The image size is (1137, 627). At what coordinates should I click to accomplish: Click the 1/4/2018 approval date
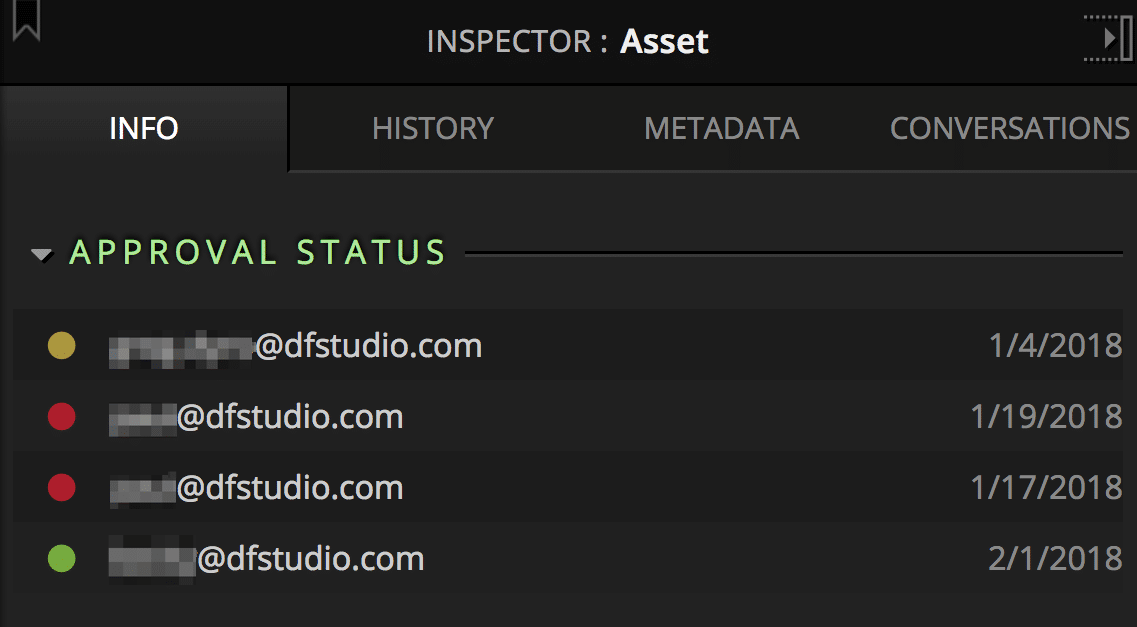click(x=1055, y=346)
